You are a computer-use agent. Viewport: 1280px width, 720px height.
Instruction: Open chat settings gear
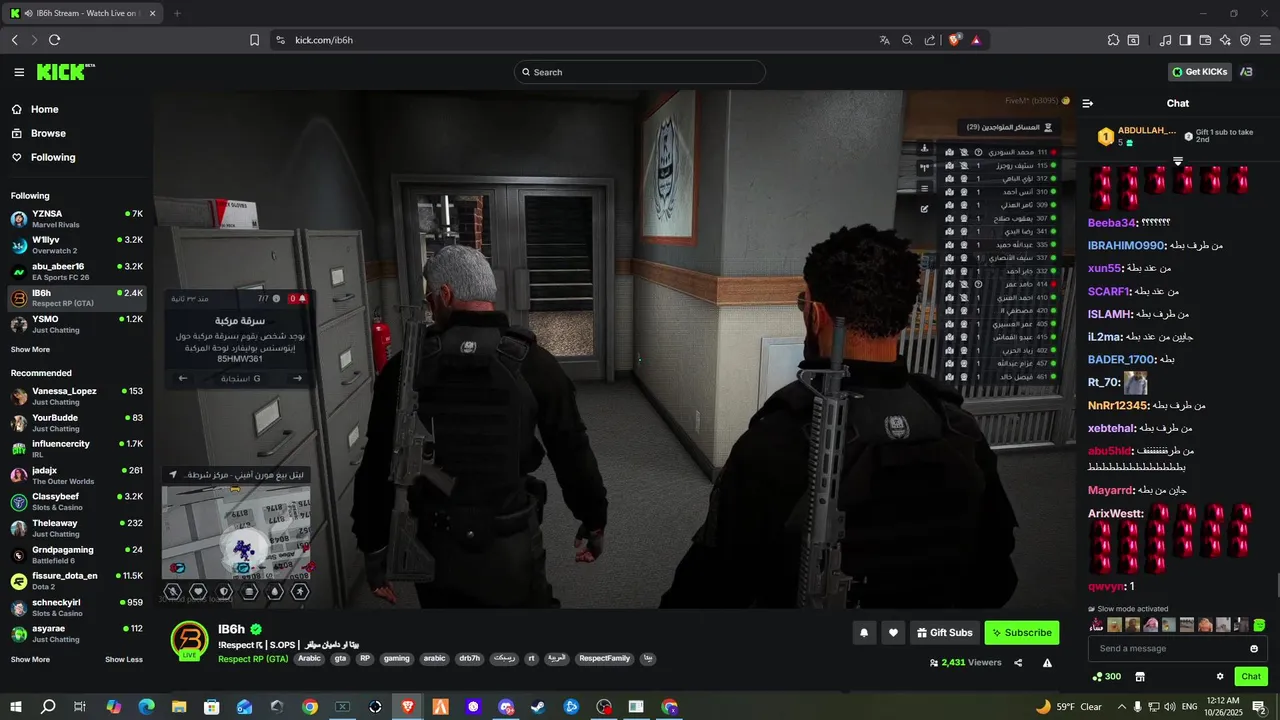tap(1220, 676)
